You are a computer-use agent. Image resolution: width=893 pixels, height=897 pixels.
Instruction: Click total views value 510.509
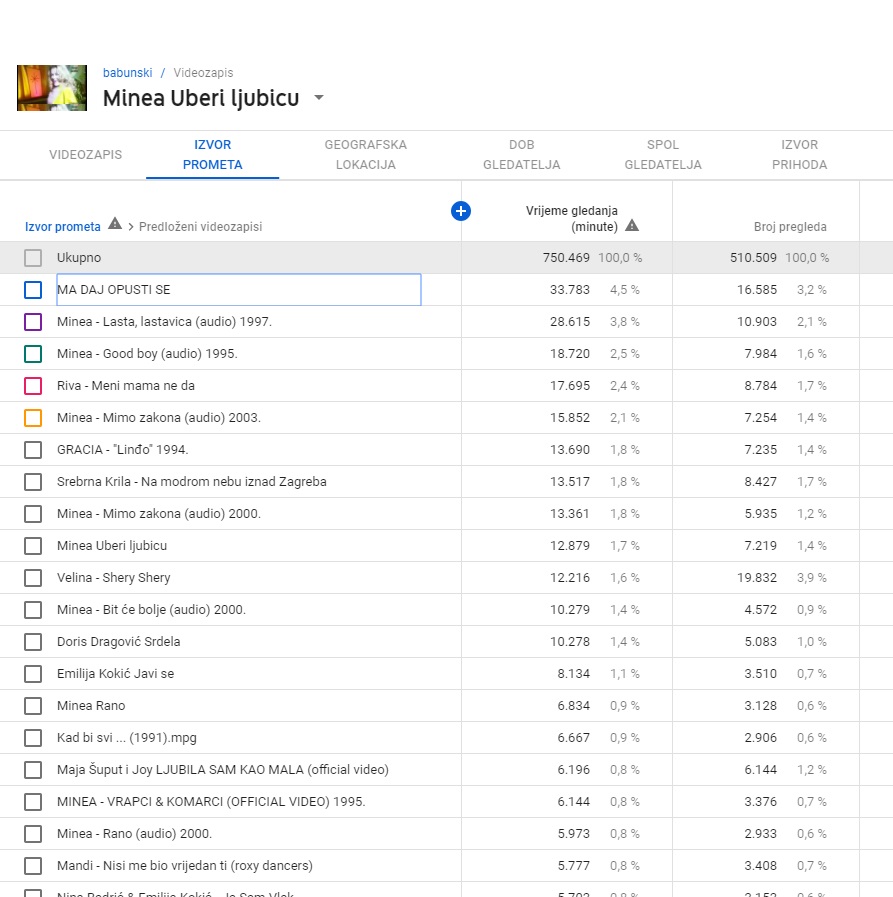click(753, 257)
